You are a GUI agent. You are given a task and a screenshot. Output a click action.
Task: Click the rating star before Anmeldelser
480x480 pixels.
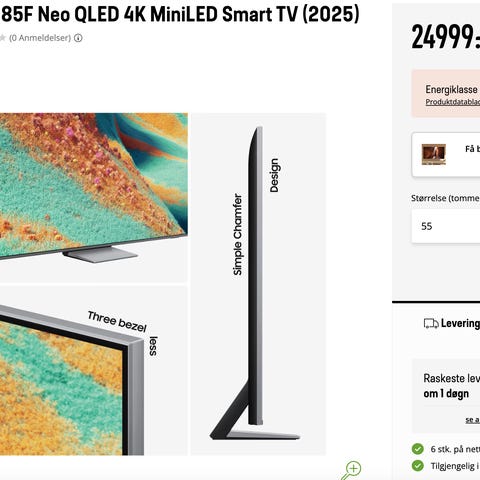coord(2,38)
